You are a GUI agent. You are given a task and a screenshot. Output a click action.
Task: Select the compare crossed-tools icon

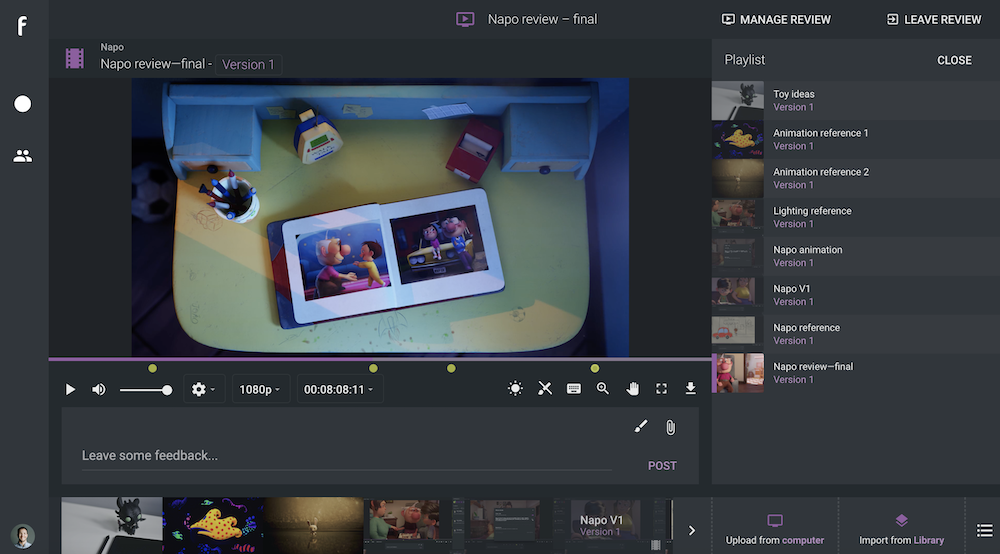pos(545,388)
